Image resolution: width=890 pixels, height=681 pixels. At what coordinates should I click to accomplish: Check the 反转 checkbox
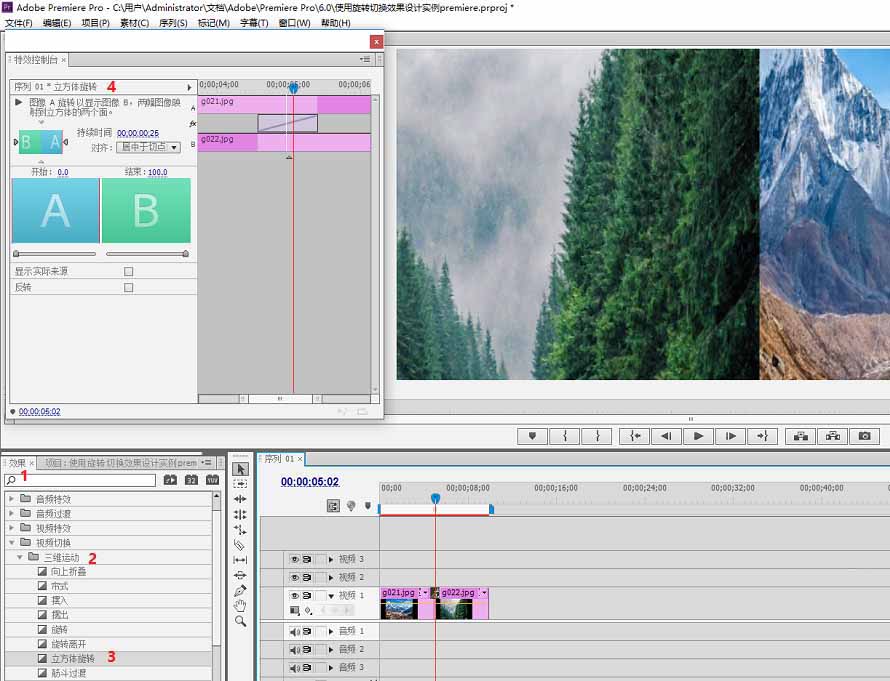pos(128,287)
